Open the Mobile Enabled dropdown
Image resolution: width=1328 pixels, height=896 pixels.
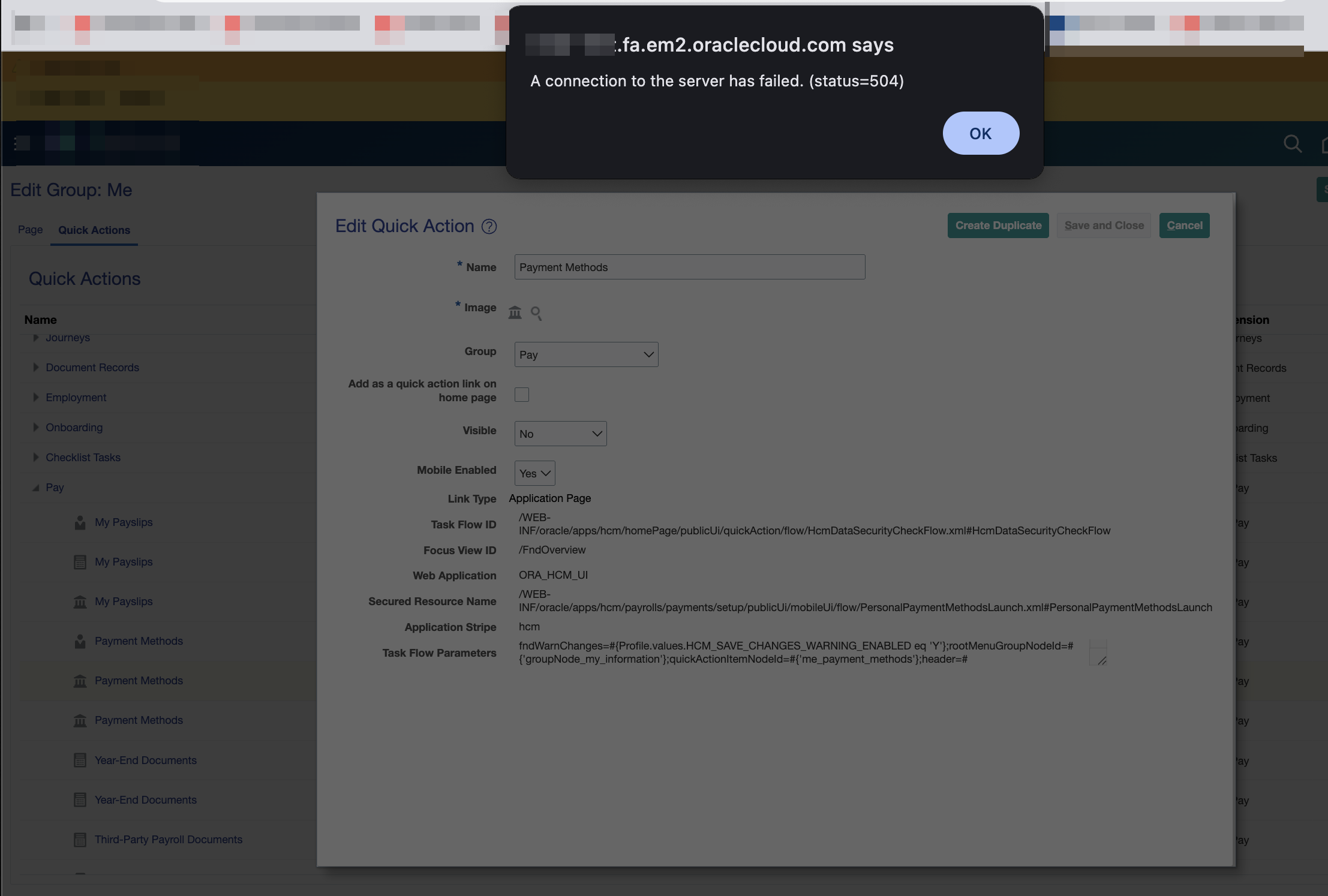534,473
